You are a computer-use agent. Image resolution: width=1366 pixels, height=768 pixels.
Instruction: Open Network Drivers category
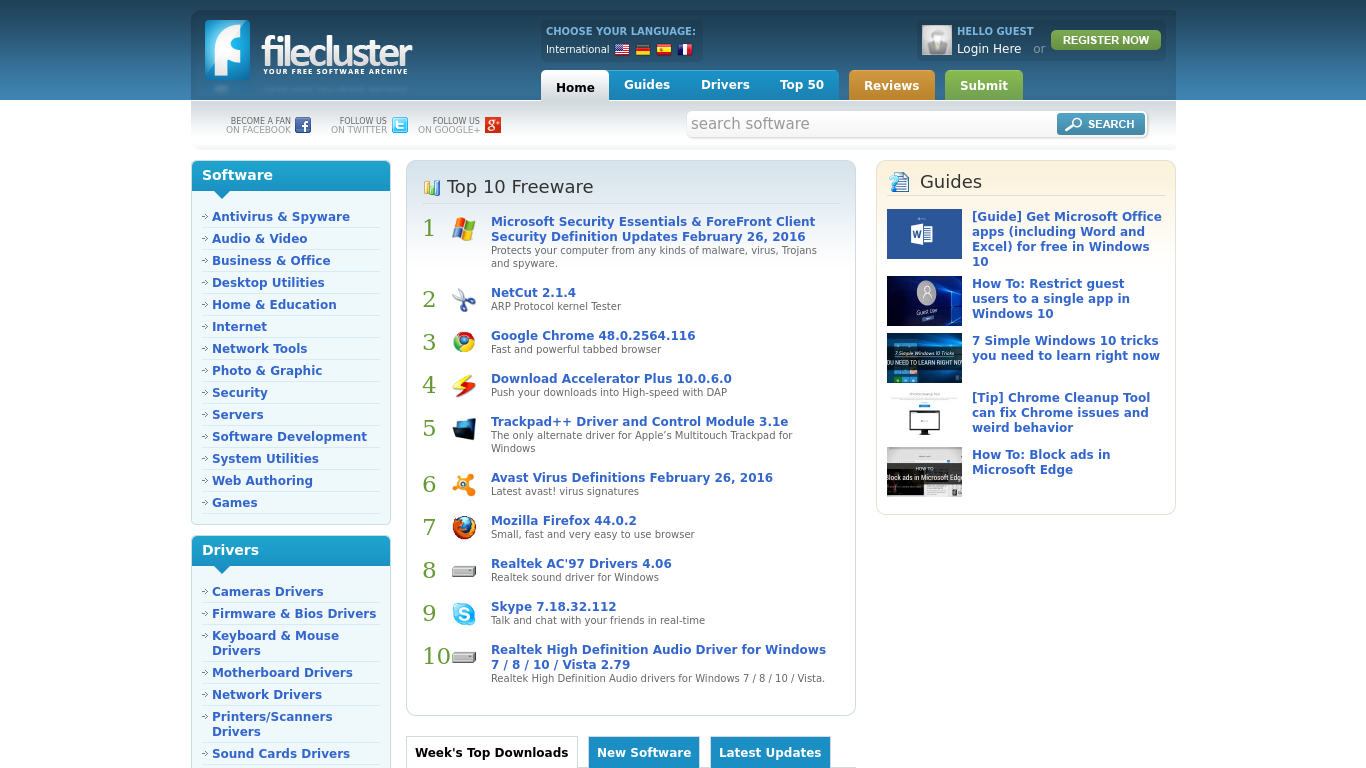267,695
